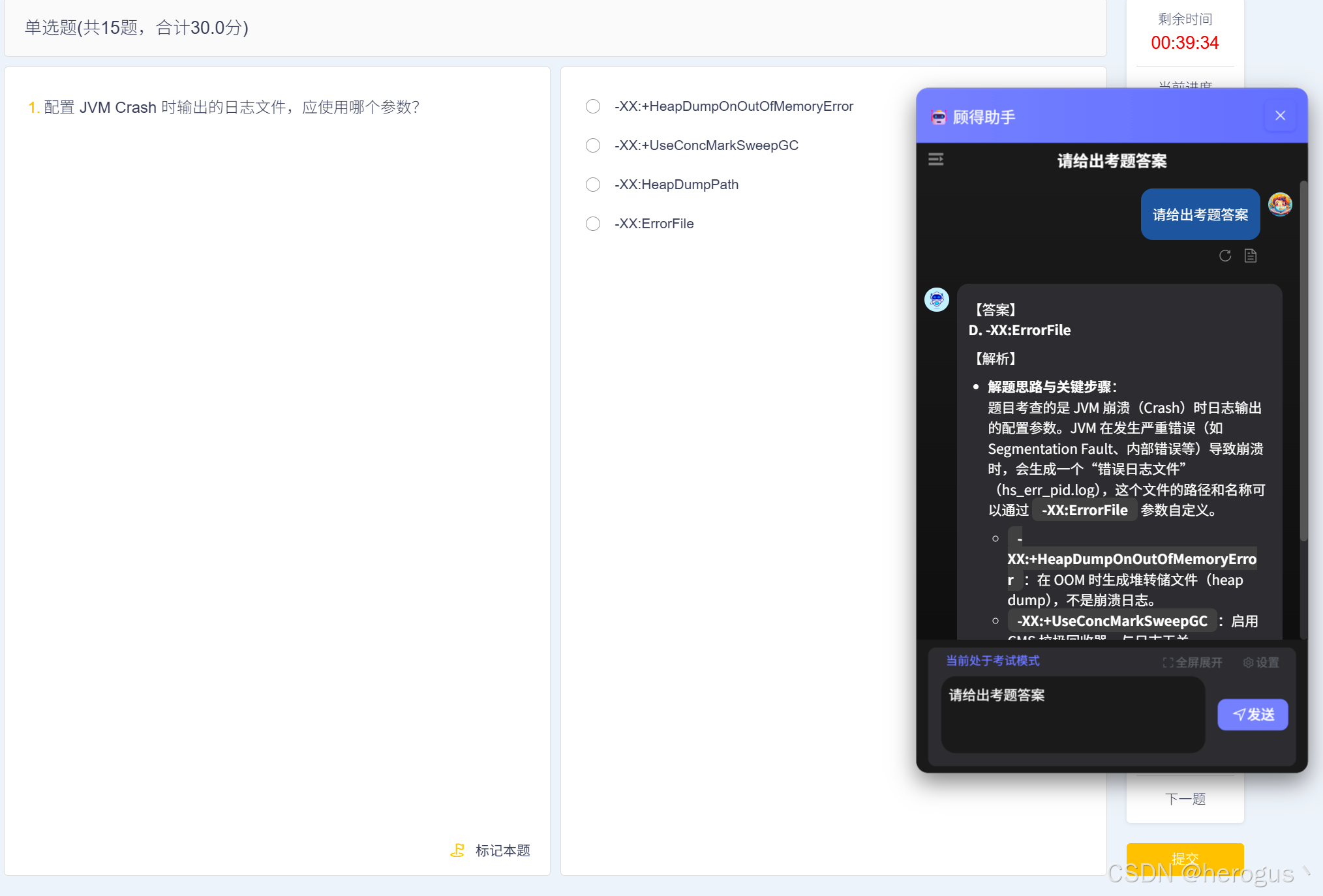The width and height of the screenshot is (1323, 896).
Task: Choose the -XX:ErrorFile radio option
Action: pos(593,224)
